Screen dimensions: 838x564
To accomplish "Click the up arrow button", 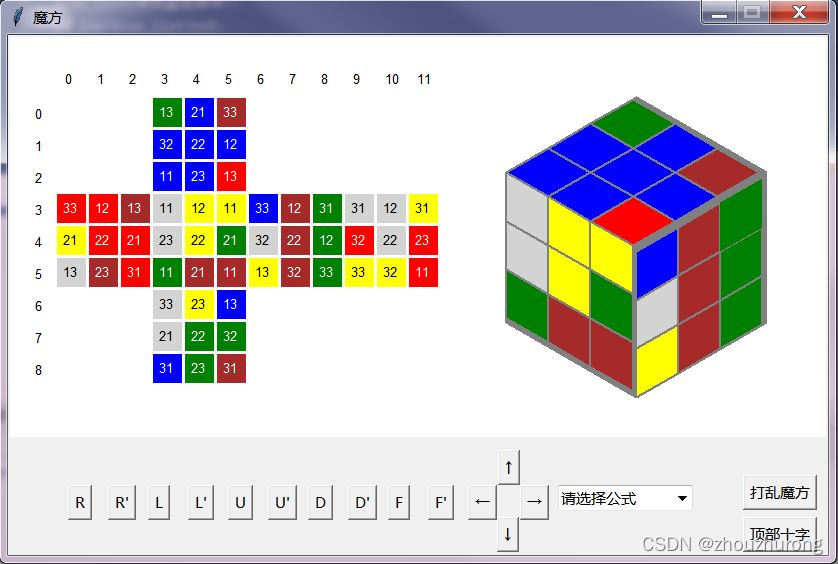I will (508, 468).
